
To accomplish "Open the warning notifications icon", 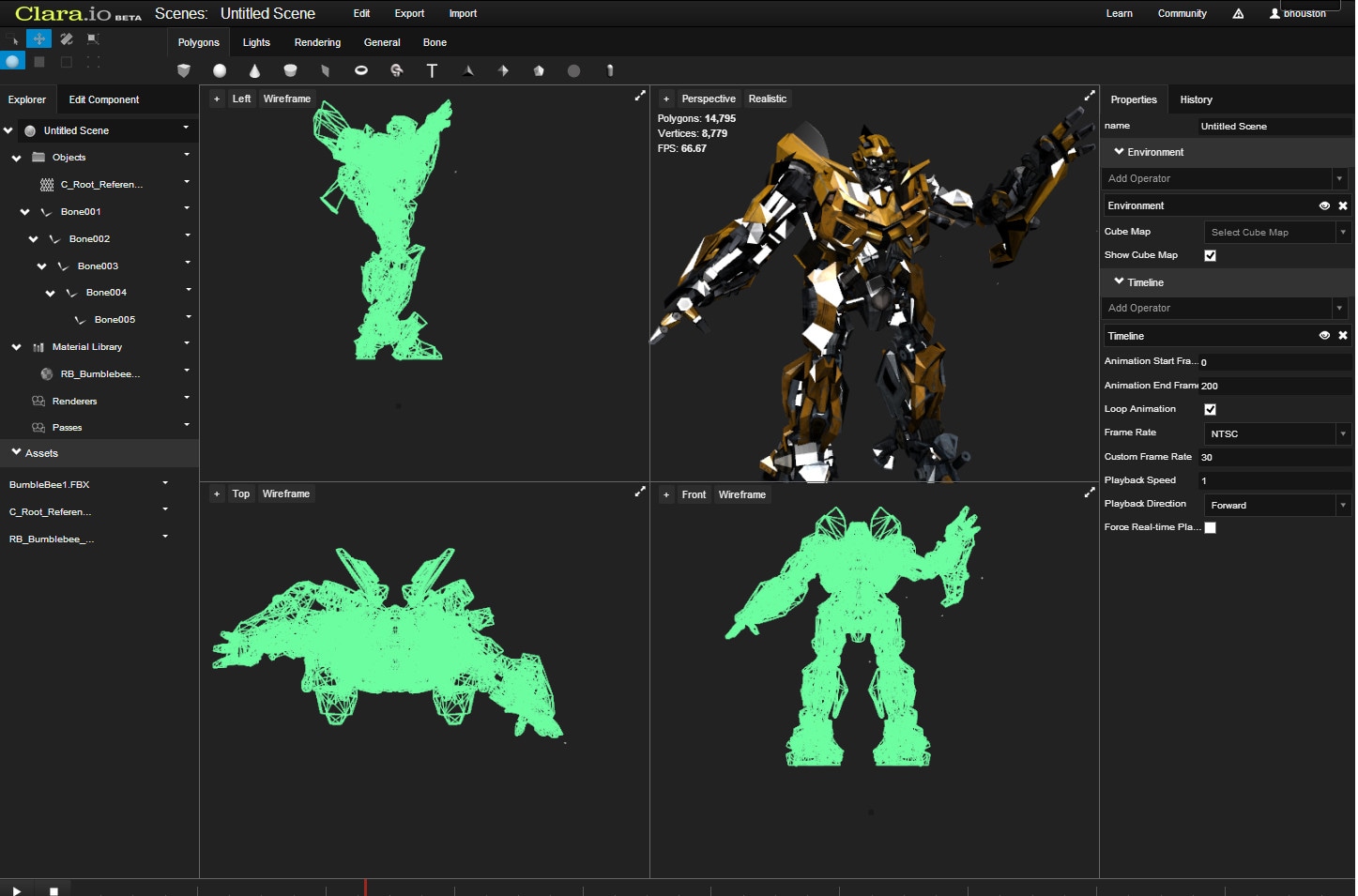I will pyautogui.click(x=1238, y=14).
